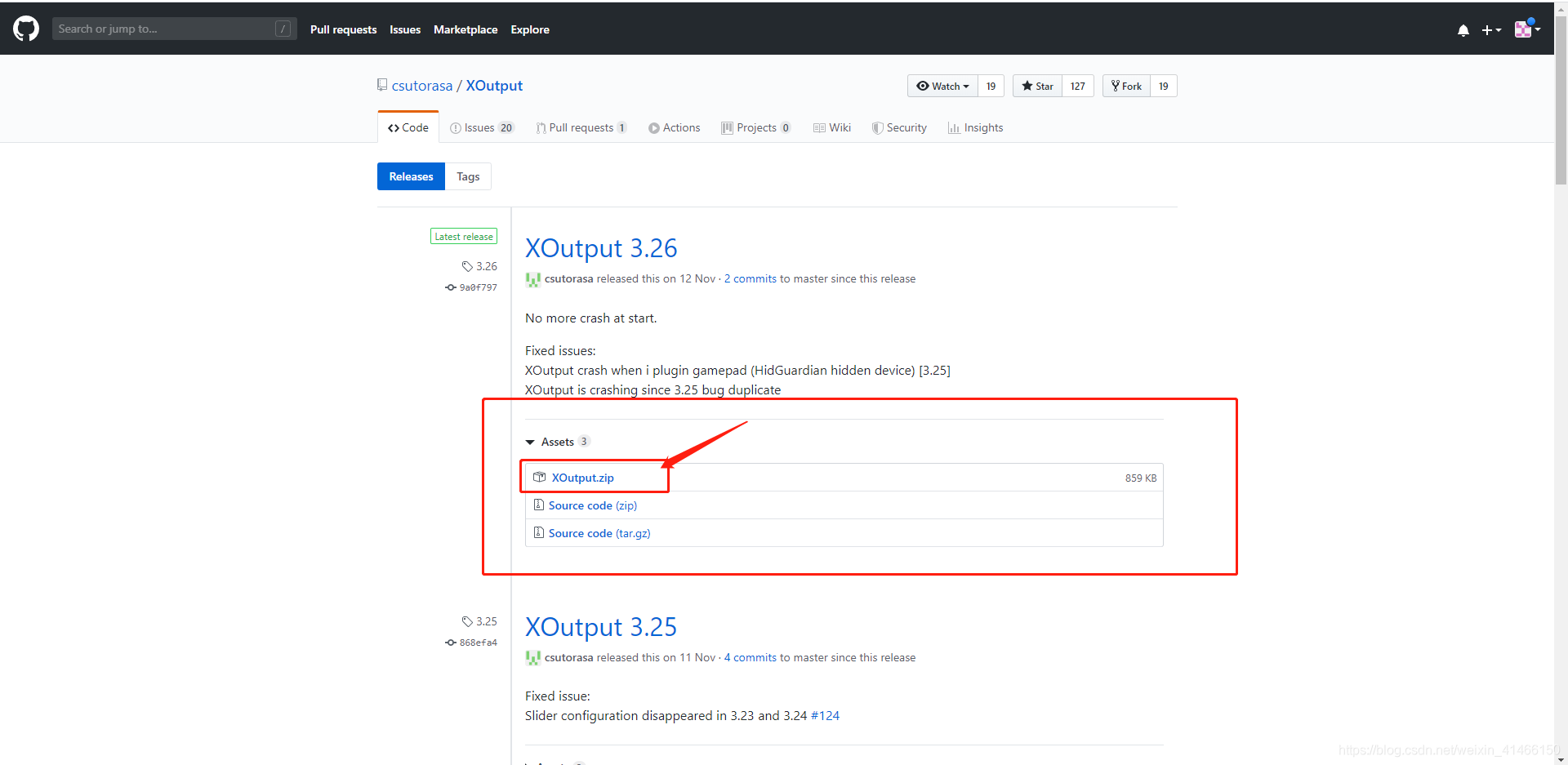Image resolution: width=1568 pixels, height=765 pixels.
Task: Select the Releases button
Action: coord(411,176)
